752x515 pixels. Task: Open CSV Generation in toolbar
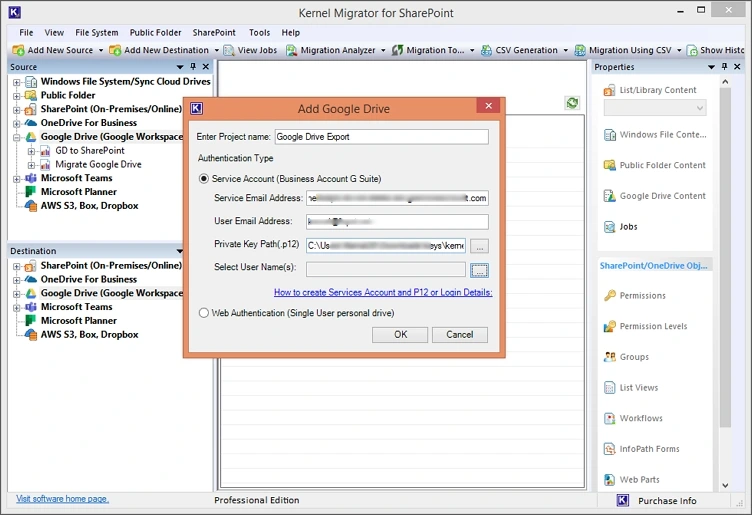(x=519, y=50)
